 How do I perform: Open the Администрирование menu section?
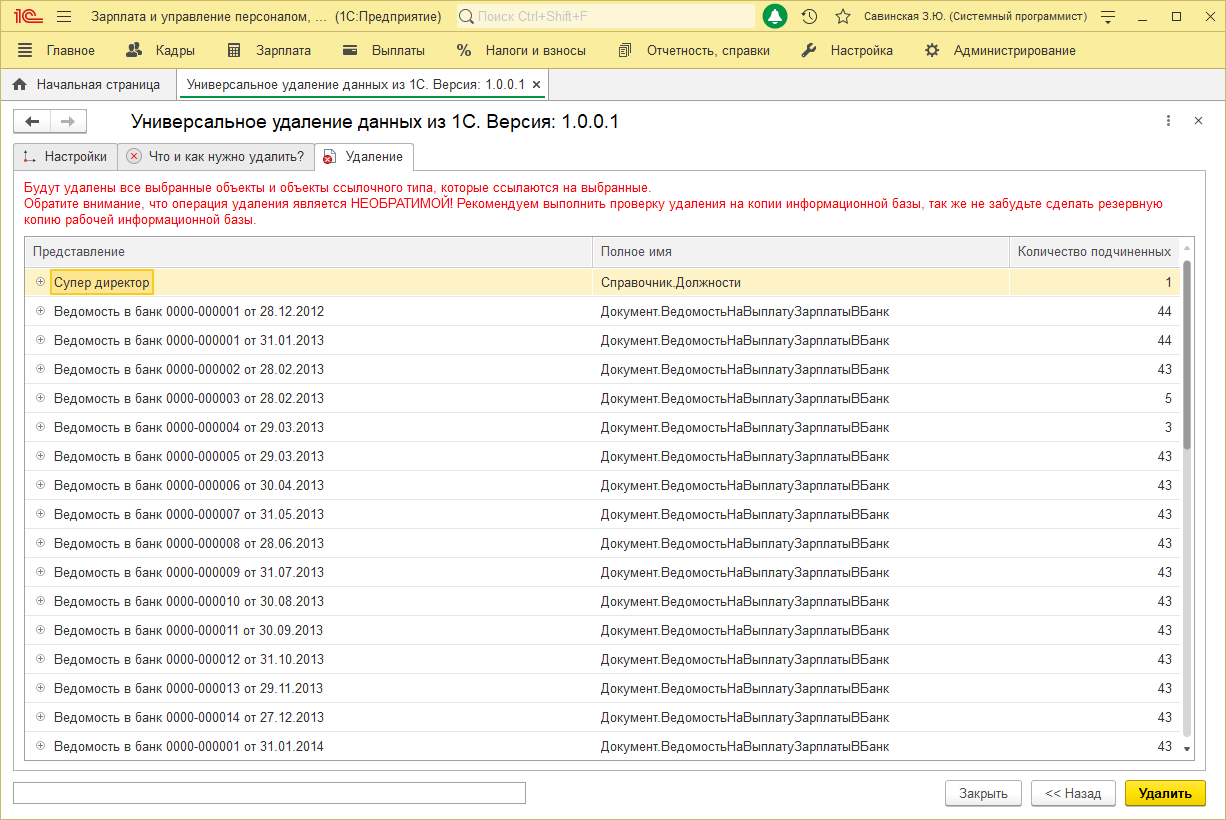(1000, 50)
